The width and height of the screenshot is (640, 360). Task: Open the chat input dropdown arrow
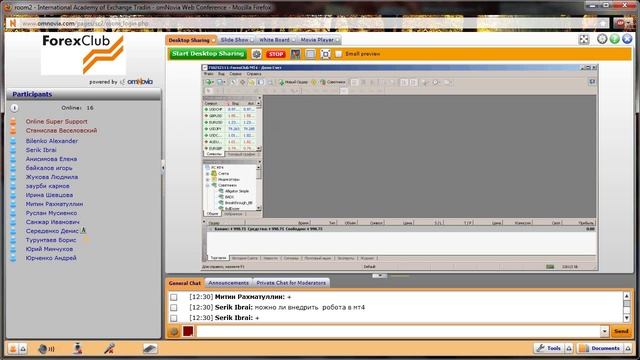604,331
